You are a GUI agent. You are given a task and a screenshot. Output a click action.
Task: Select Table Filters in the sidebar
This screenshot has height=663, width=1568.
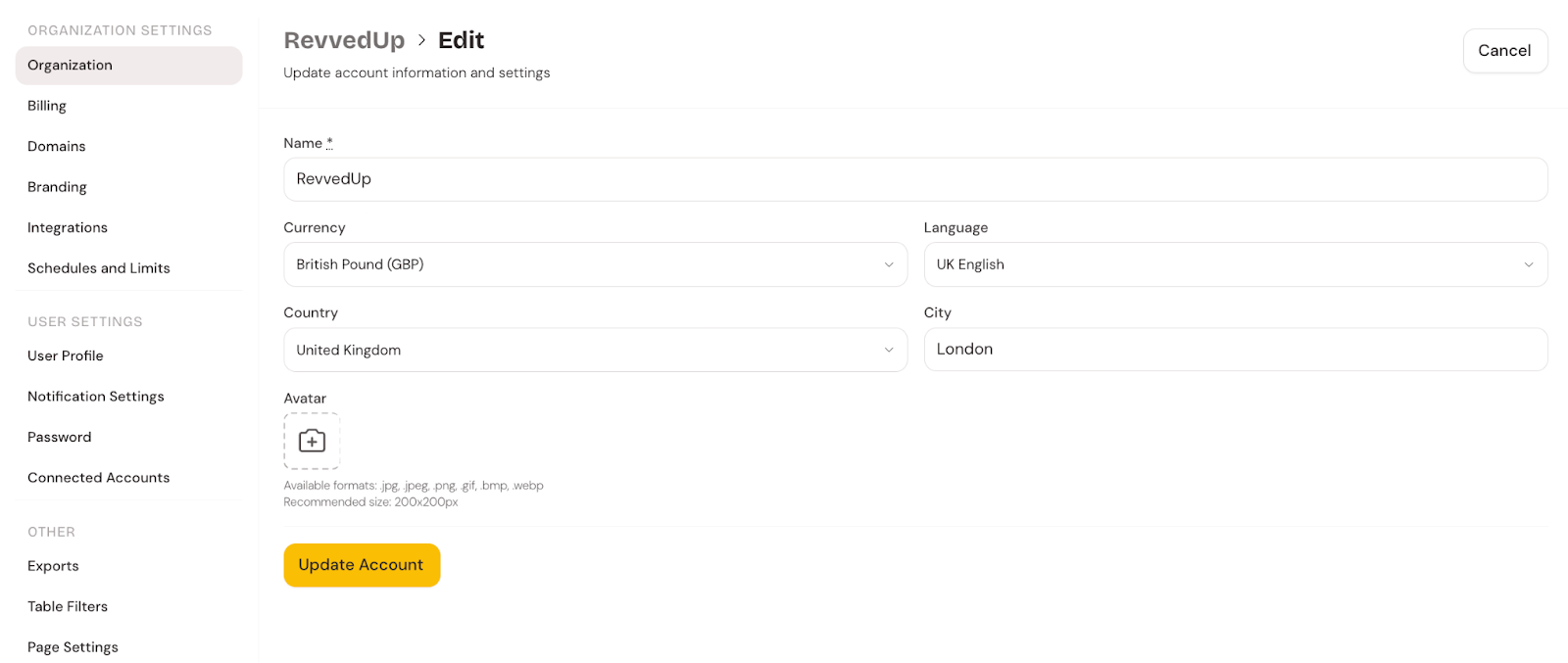68,606
